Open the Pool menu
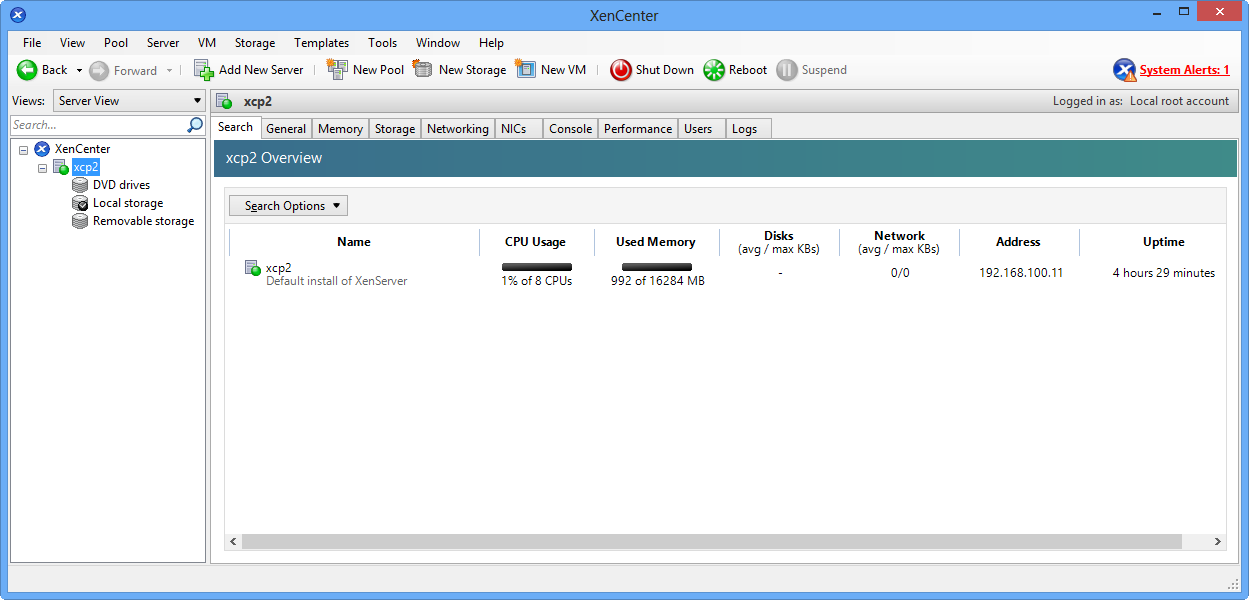 116,43
